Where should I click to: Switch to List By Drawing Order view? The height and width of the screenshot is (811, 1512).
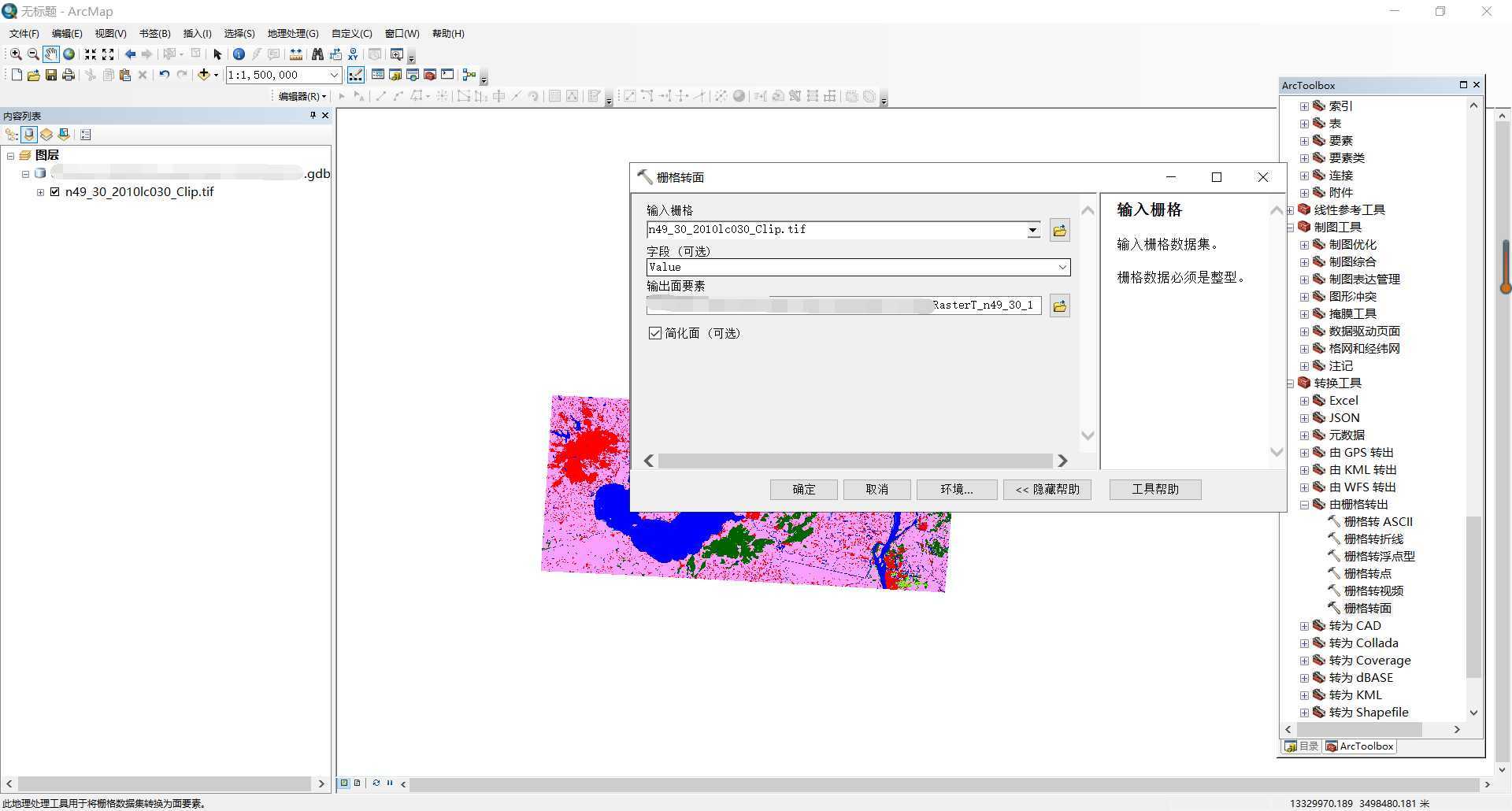coord(12,135)
